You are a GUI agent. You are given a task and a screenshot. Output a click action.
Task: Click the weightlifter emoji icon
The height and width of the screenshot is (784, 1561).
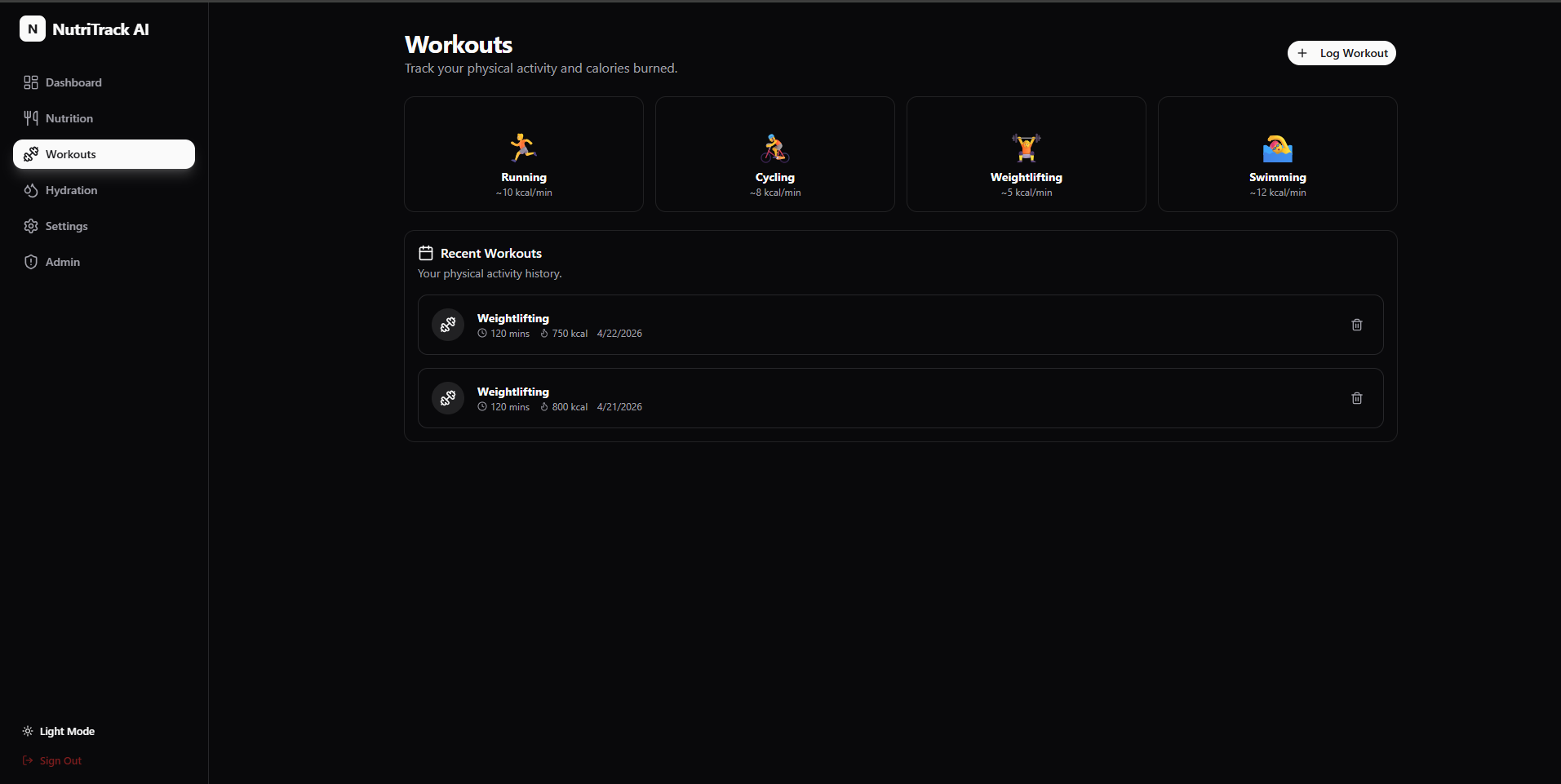[1027, 148]
